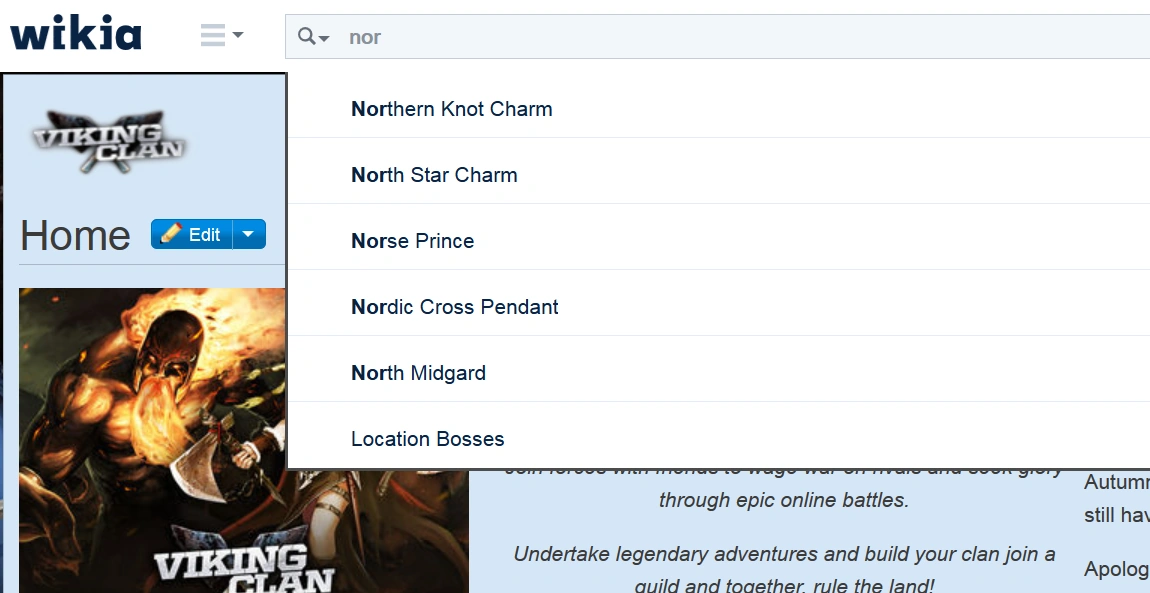Image resolution: width=1150 pixels, height=593 pixels.
Task: Click the "through epic online battles" text
Action: pos(783,500)
